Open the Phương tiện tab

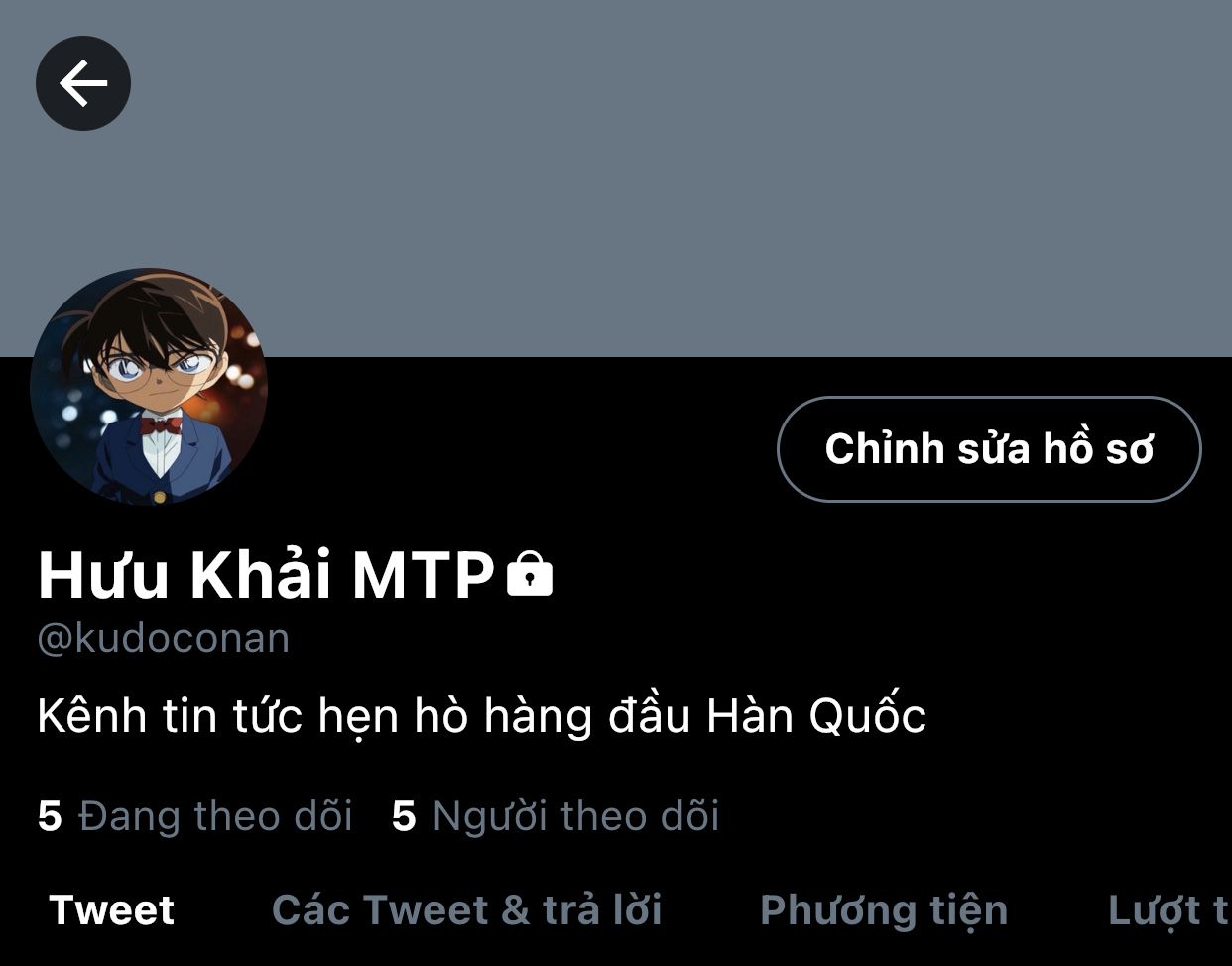tap(884, 910)
